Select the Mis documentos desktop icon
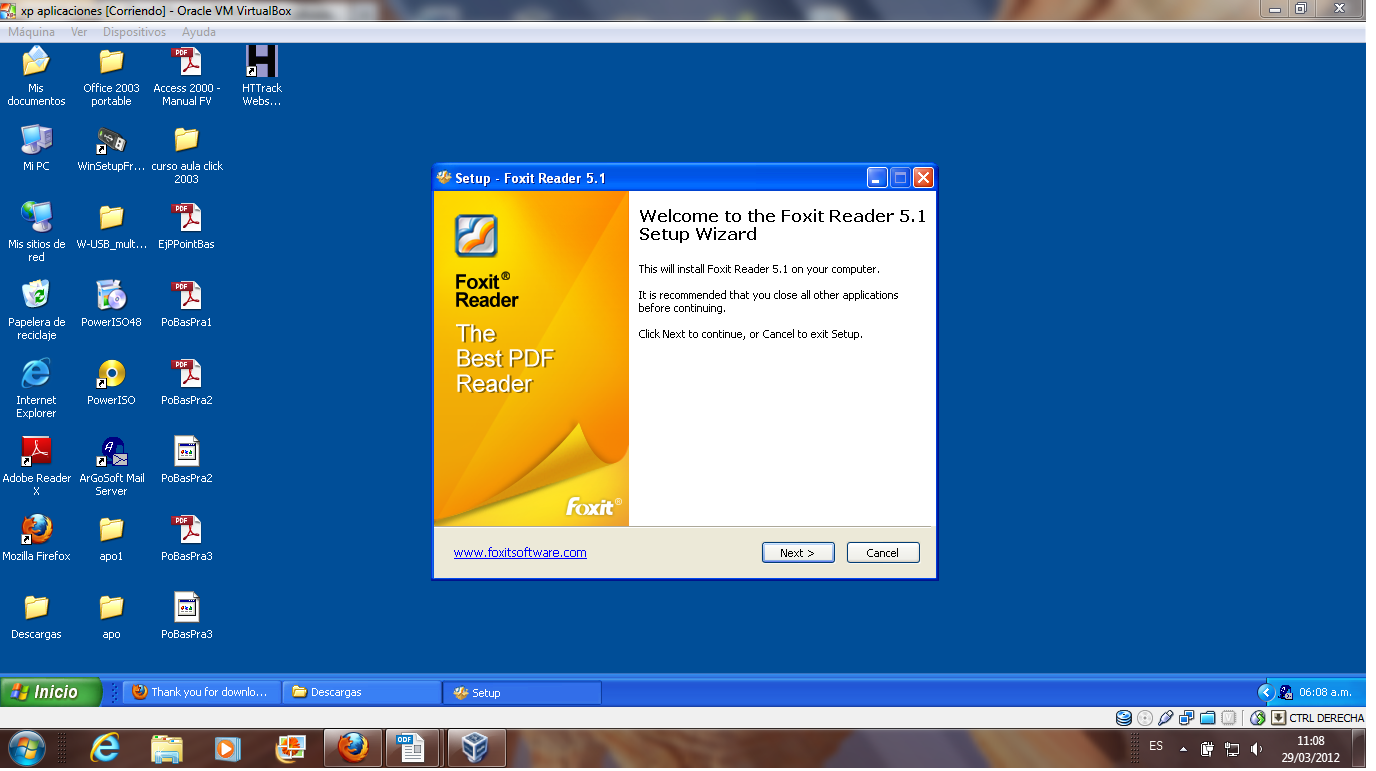Viewport: 1376px width, 771px height. pyautogui.click(x=36, y=77)
